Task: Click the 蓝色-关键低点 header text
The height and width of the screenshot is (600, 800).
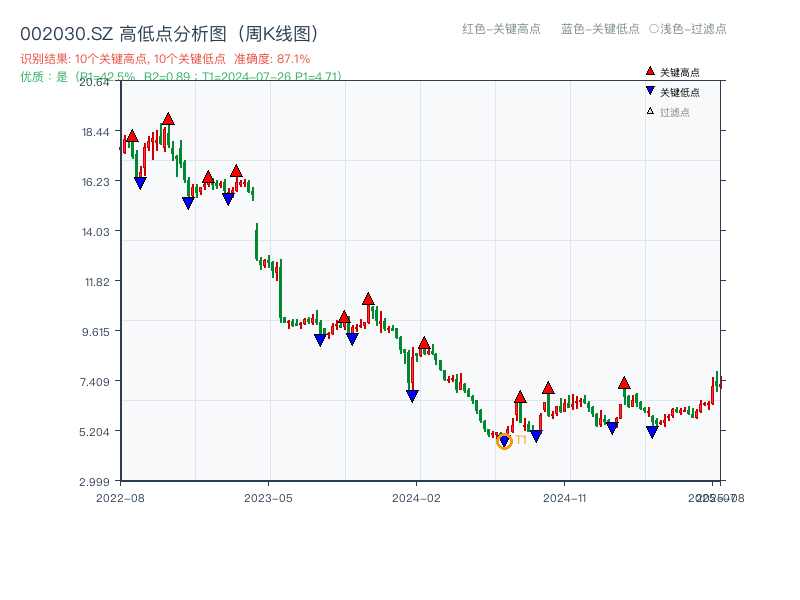Action: click(x=600, y=29)
